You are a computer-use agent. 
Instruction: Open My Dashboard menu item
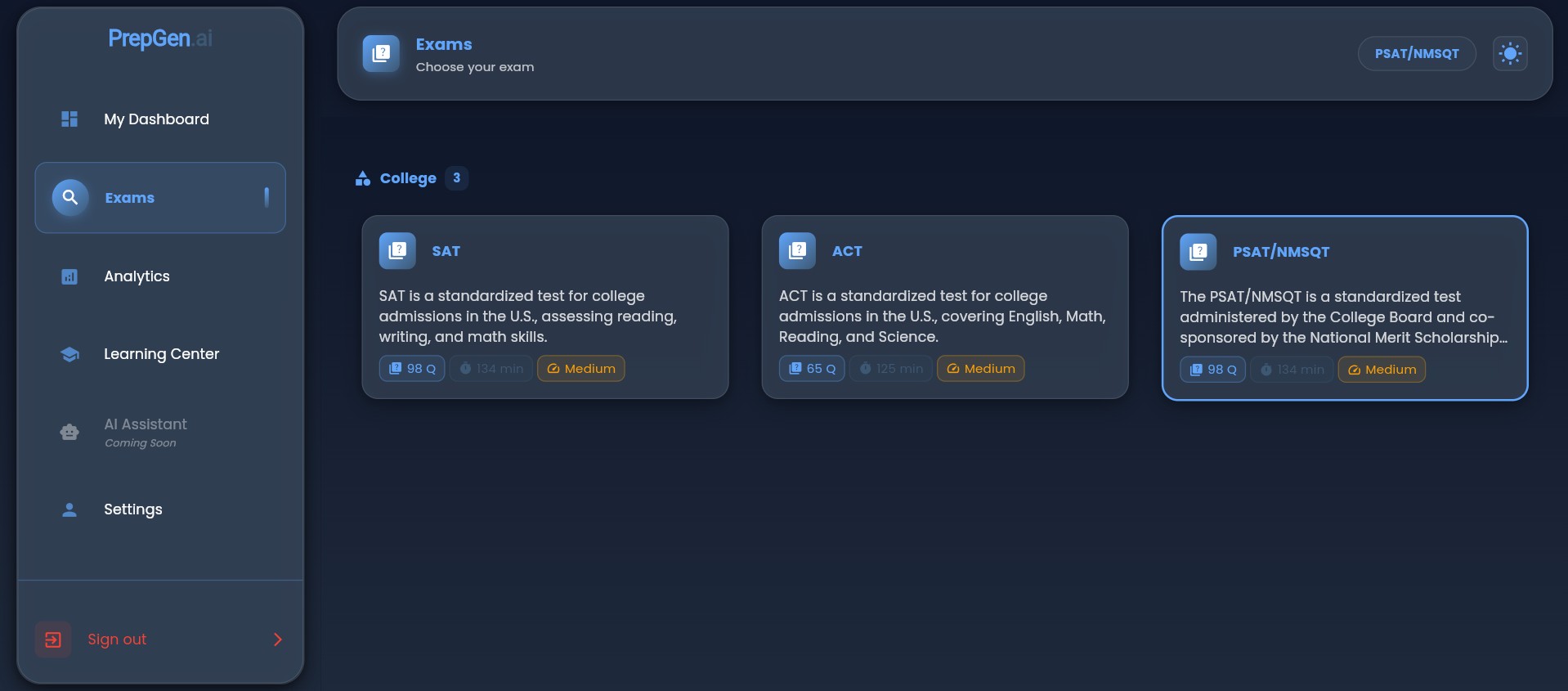coord(156,119)
